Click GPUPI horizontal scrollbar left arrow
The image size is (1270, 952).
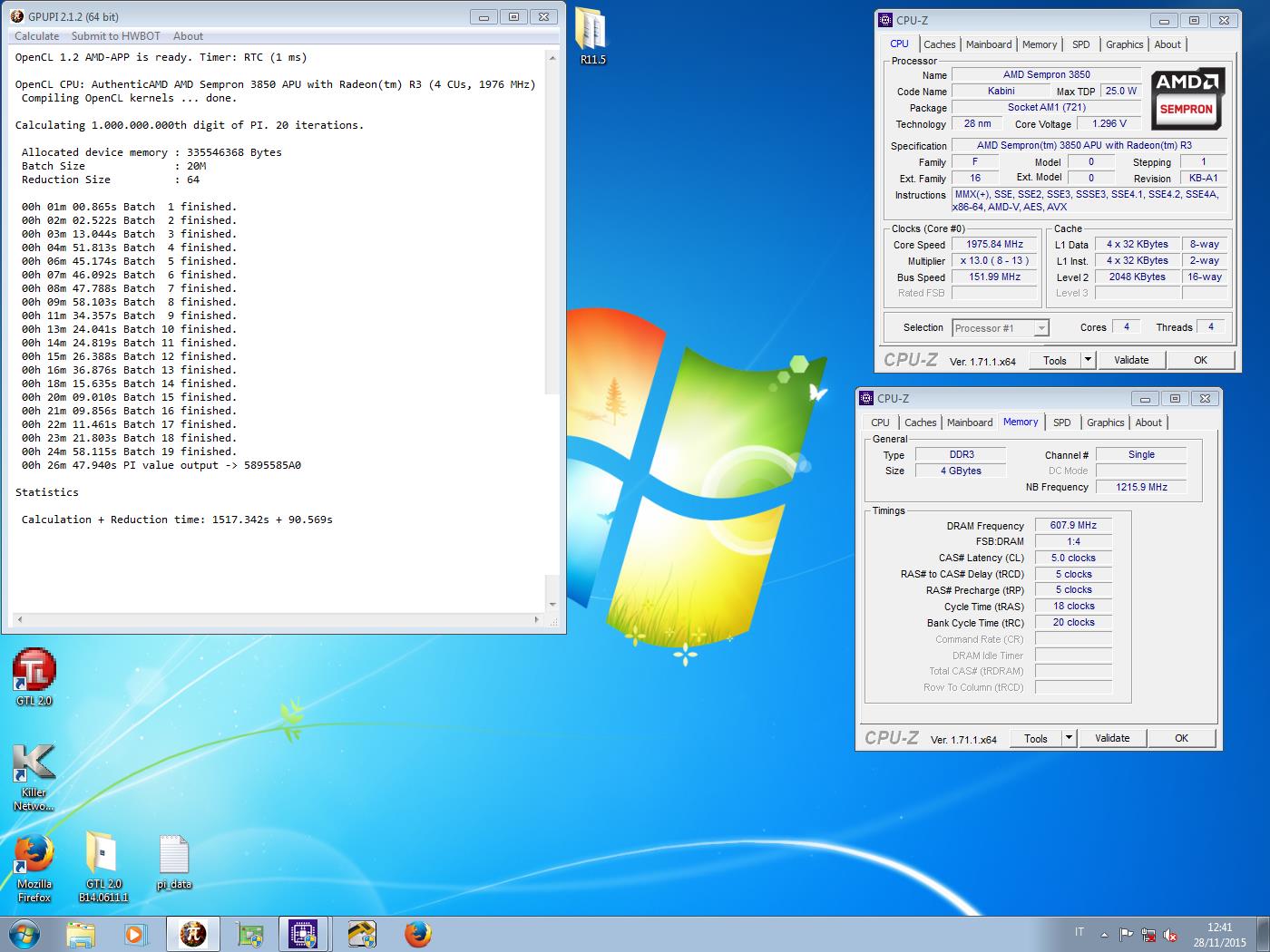tap(19, 620)
